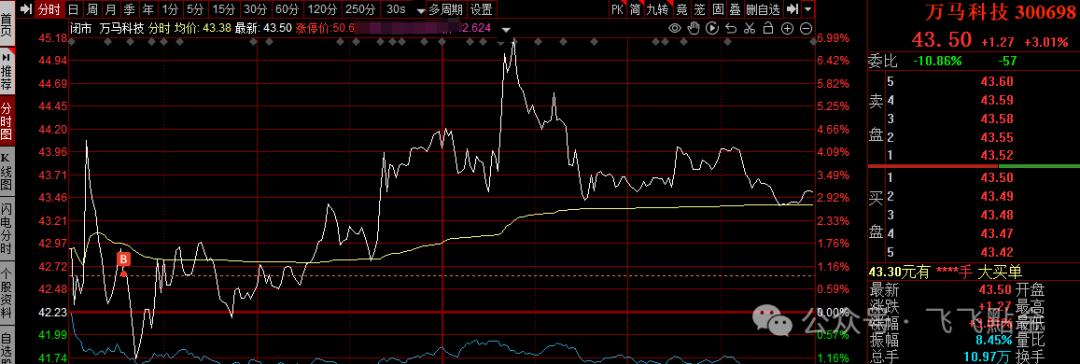
Task: Toggle the 叠 overlay option
Action: coord(735,9)
